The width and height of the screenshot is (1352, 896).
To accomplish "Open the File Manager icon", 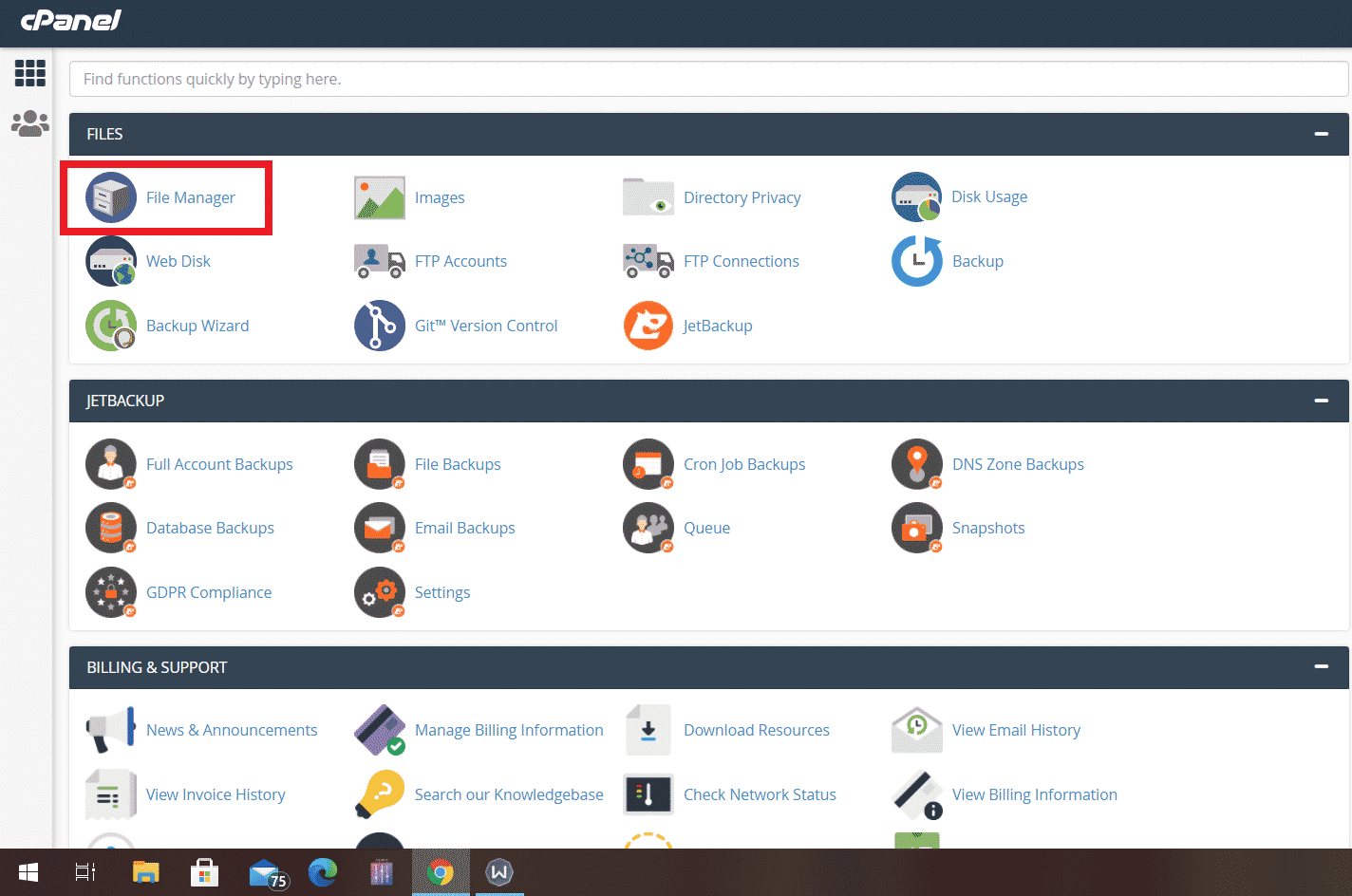I will point(111,197).
